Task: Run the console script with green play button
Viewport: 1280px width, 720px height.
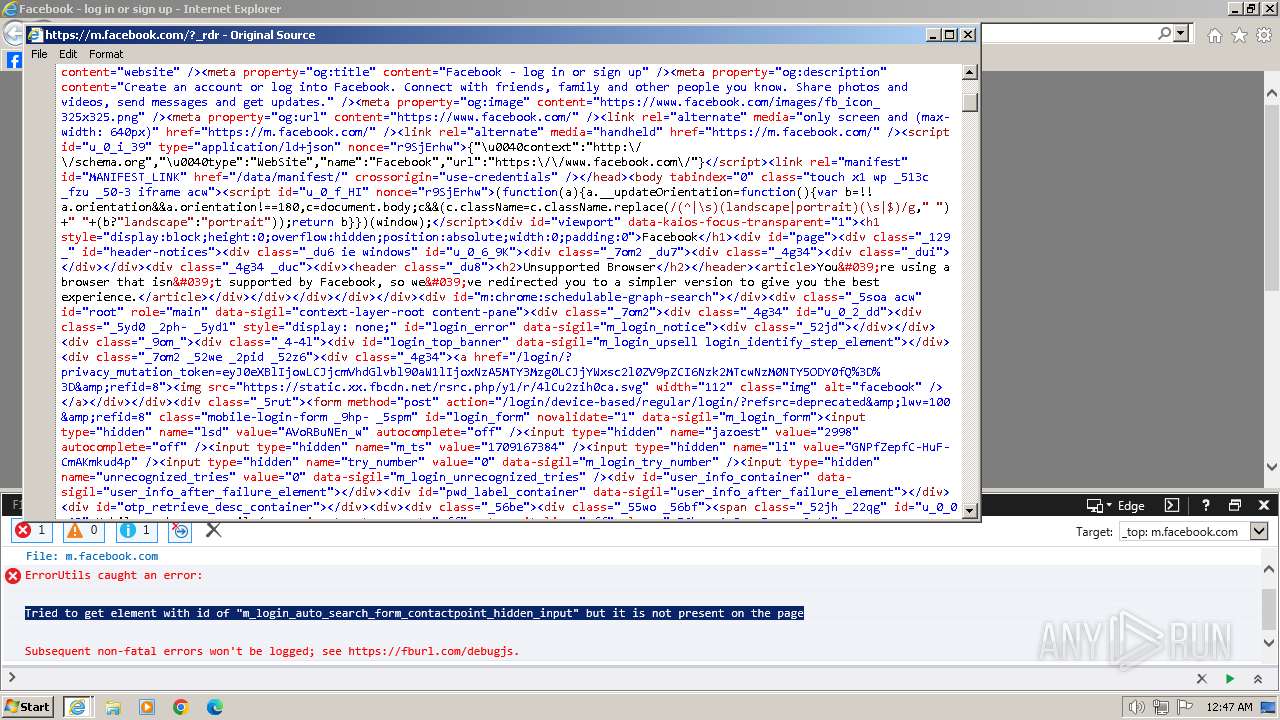Action: point(1230,678)
